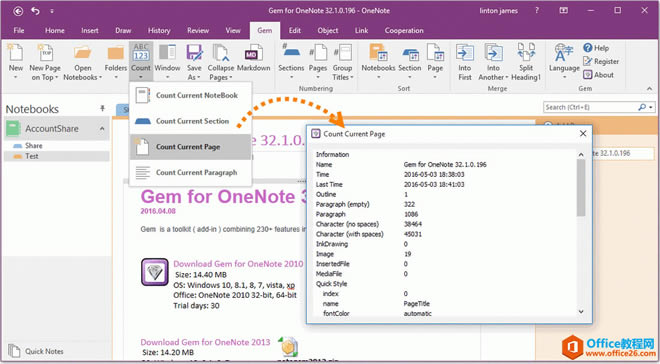Viewport: 660px width, 364px height.
Task: Click the Split Heading1 icon
Action: coord(526,53)
